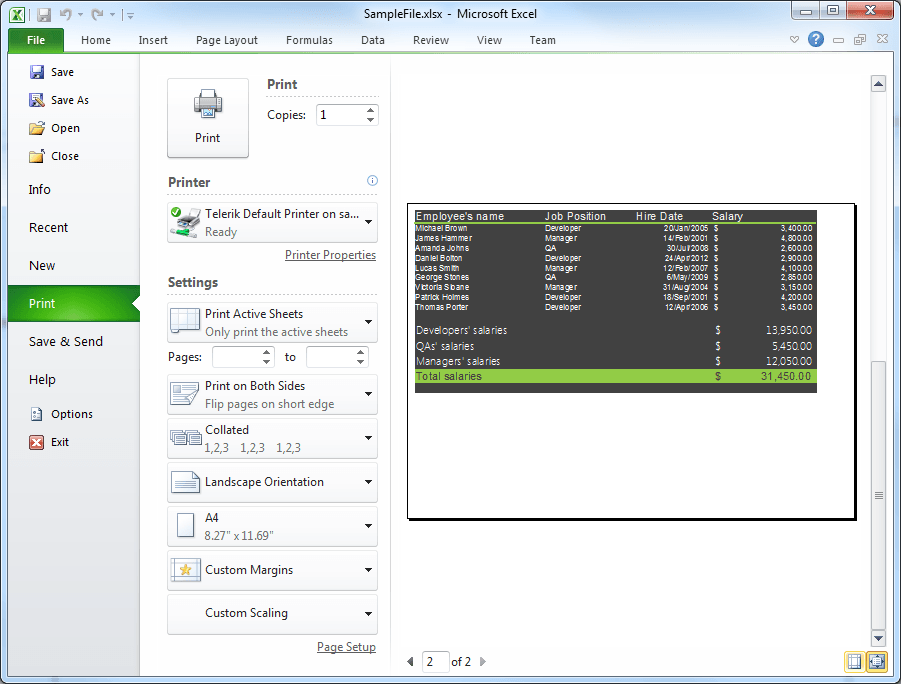Toggle Show Margins in preview

tap(854, 662)
